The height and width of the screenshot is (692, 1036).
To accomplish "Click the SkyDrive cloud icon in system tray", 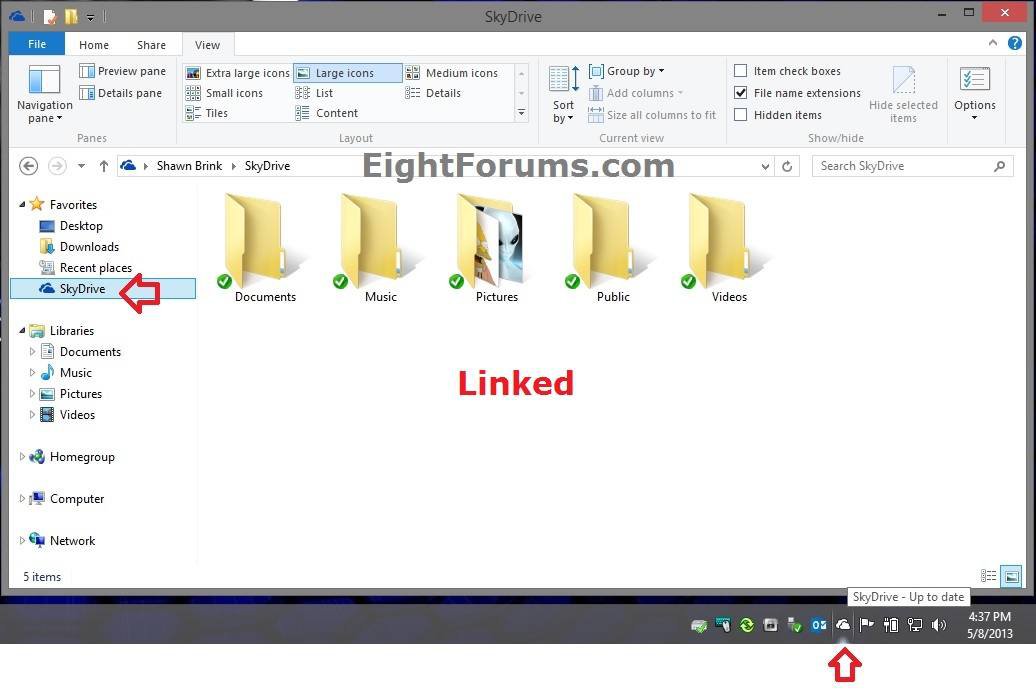I will pos(844,625).
